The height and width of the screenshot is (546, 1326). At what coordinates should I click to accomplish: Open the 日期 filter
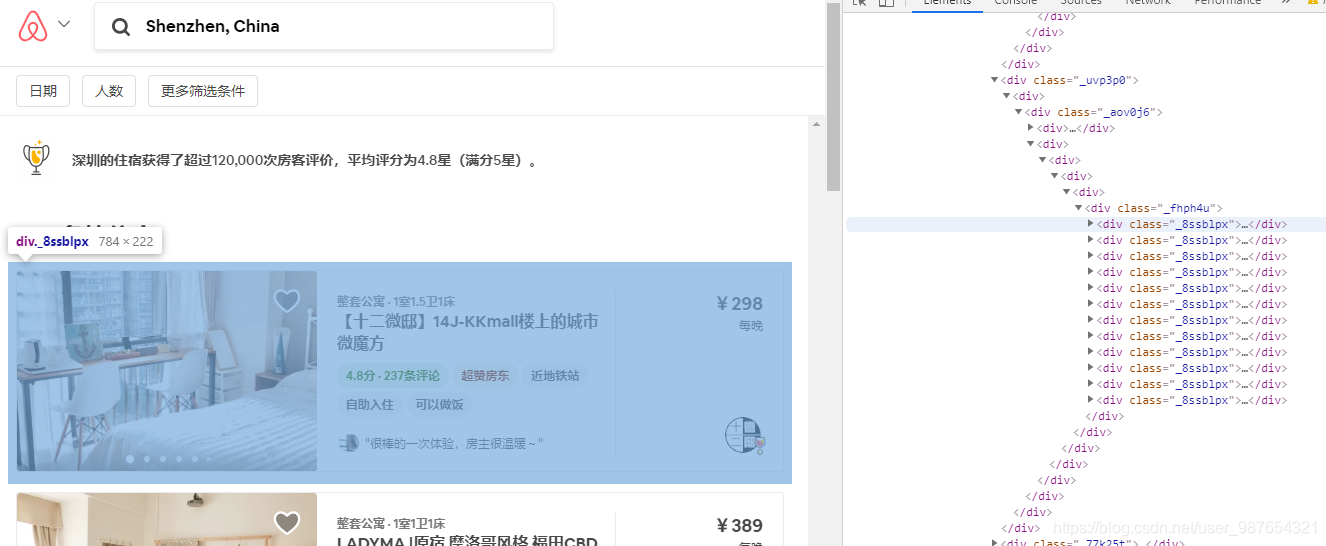tap(43, 91)
